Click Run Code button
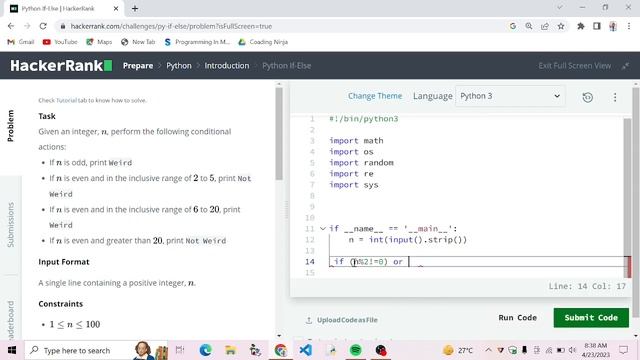Viewport: 640px width, 360px height. (x=518, y=318)
